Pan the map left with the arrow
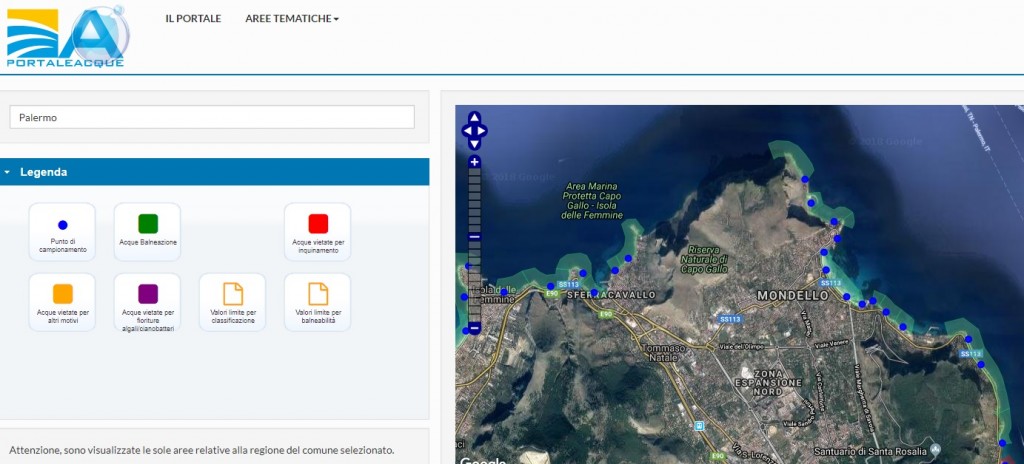This screenshot has height=464, width=1024. coord(465,131)
